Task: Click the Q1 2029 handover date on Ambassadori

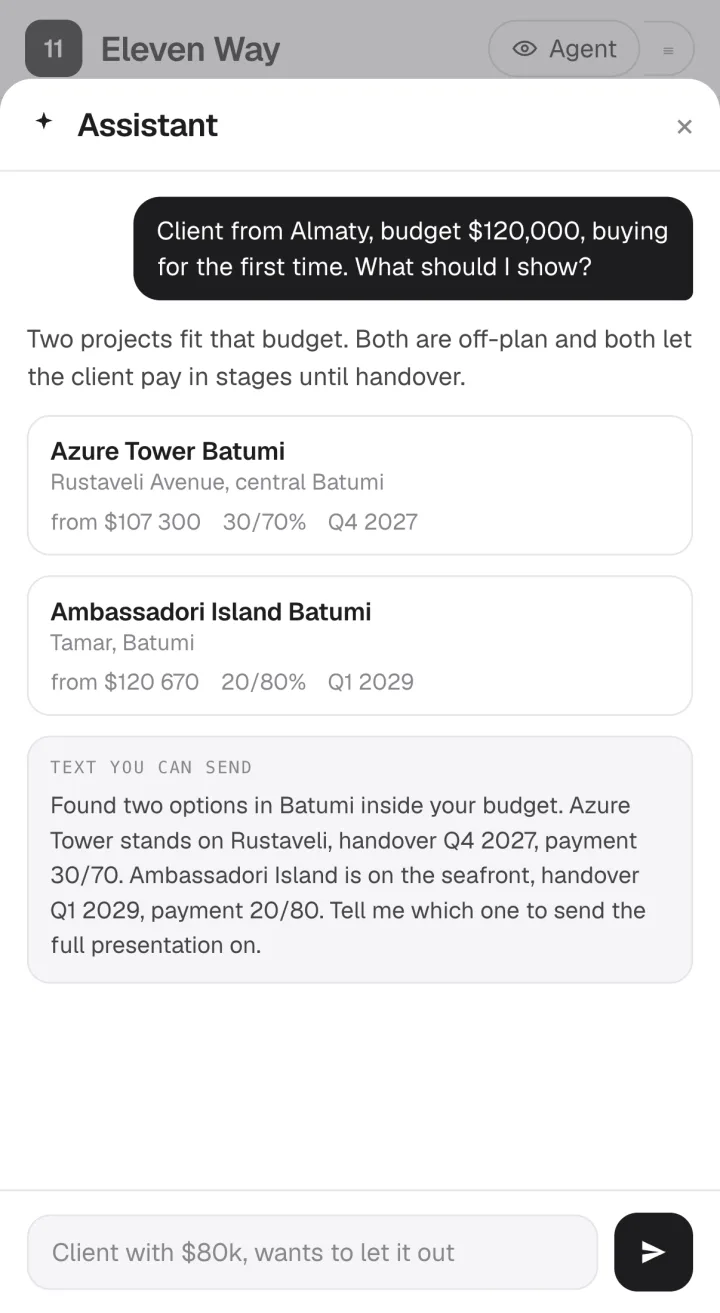Action: 370,682
